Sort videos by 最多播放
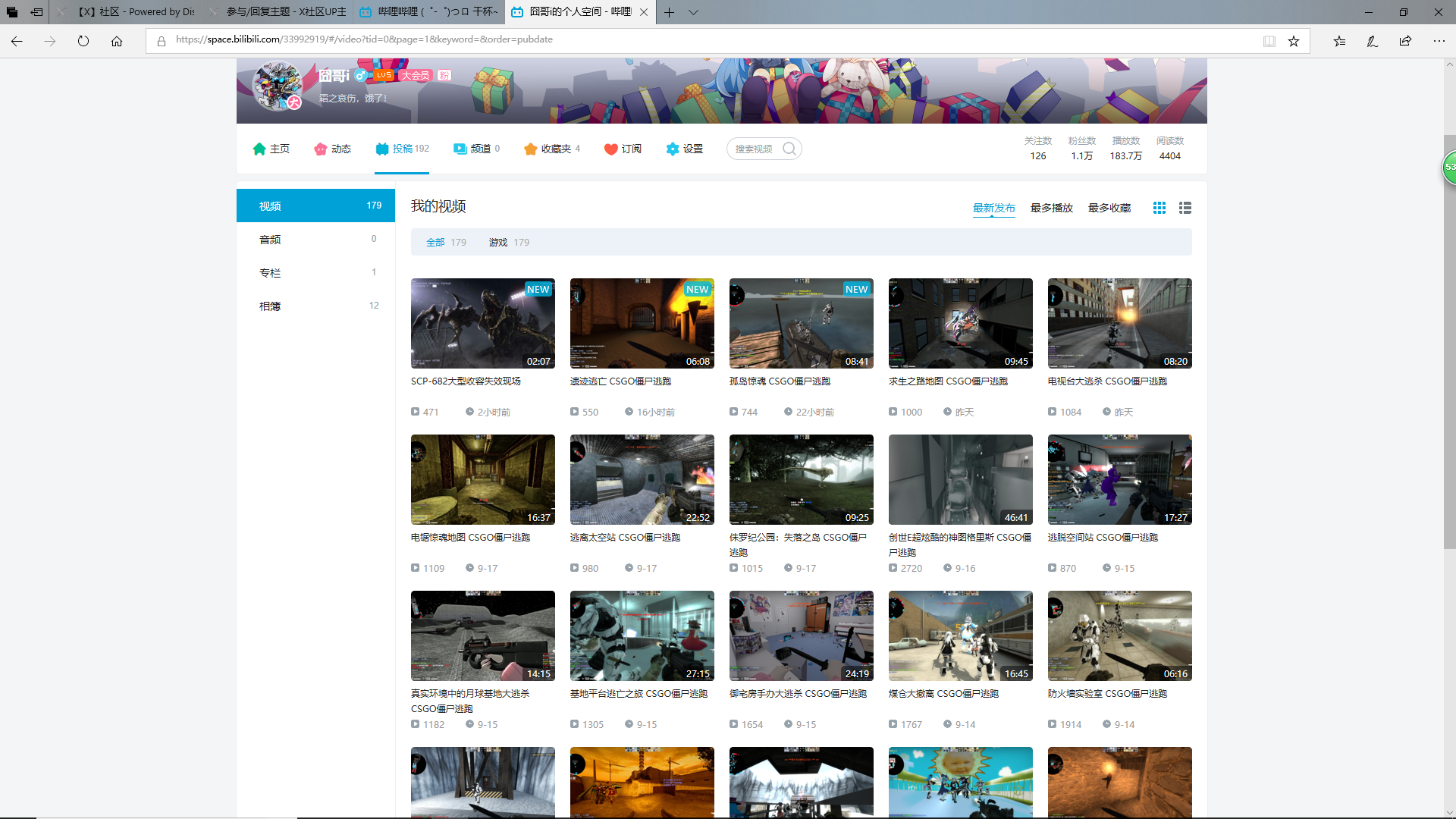 pos(1051,208)
